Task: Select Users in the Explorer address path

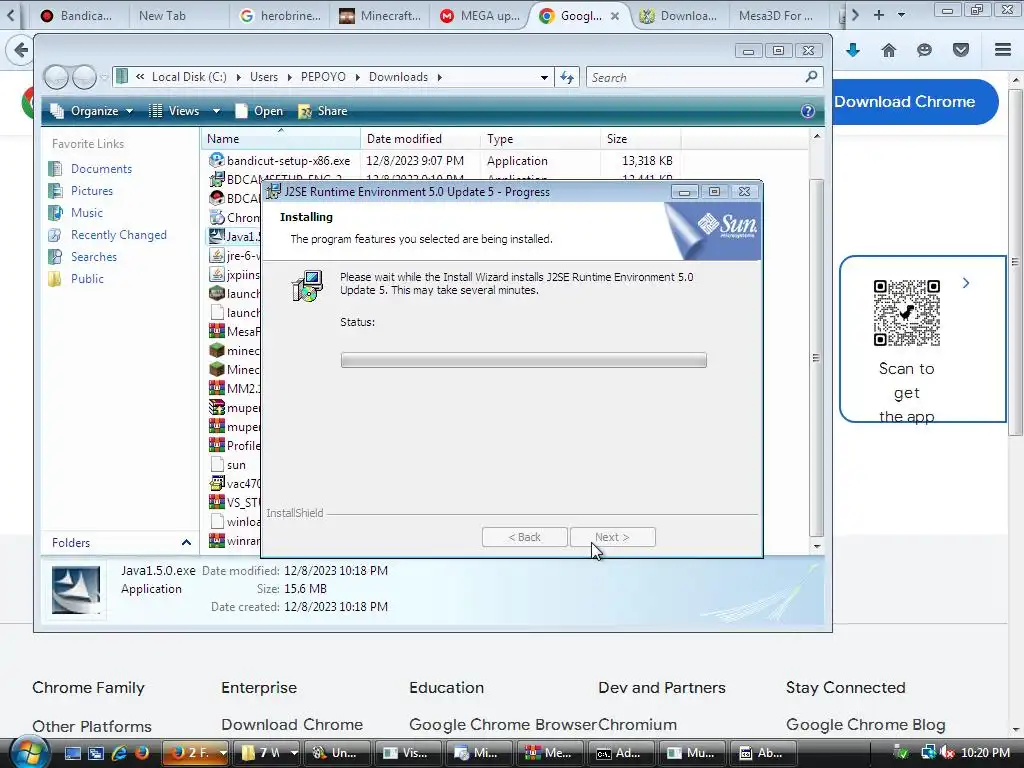Action: [264, 77]
